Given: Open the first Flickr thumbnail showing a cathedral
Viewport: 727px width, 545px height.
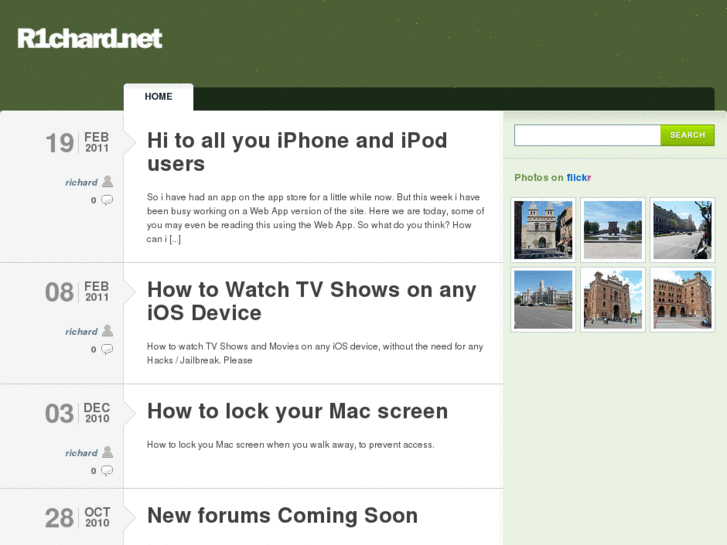Looking at the screenshot, I should [x=543, y=230].
